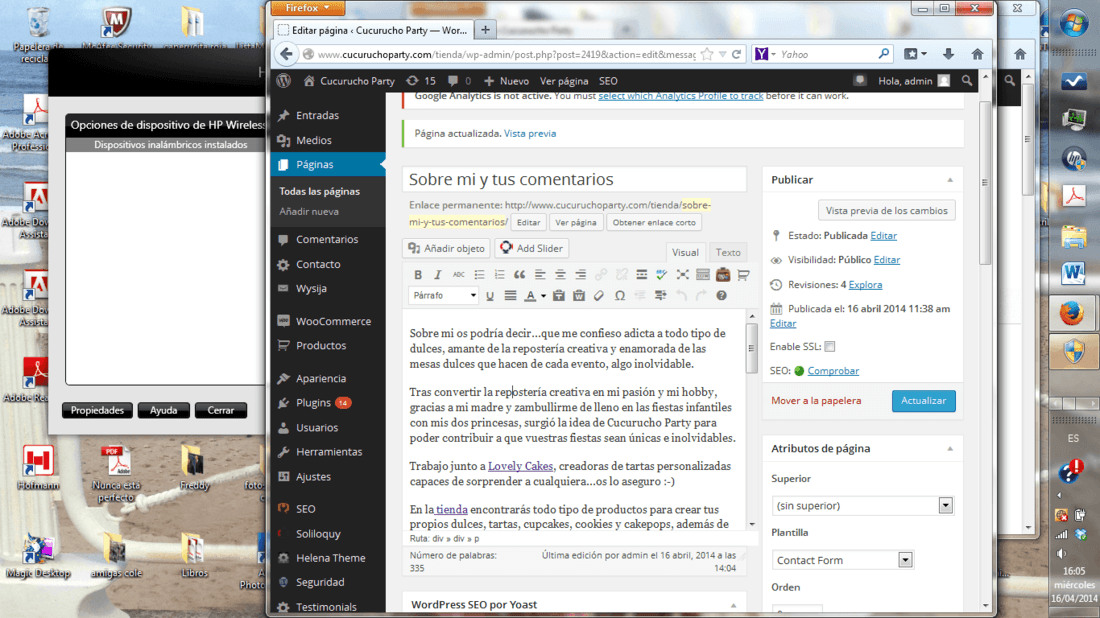The width and height of the screenshot is (1100, 618).
Task: Click the Obtener enlace corto button
Action: [x=654, y=222]
